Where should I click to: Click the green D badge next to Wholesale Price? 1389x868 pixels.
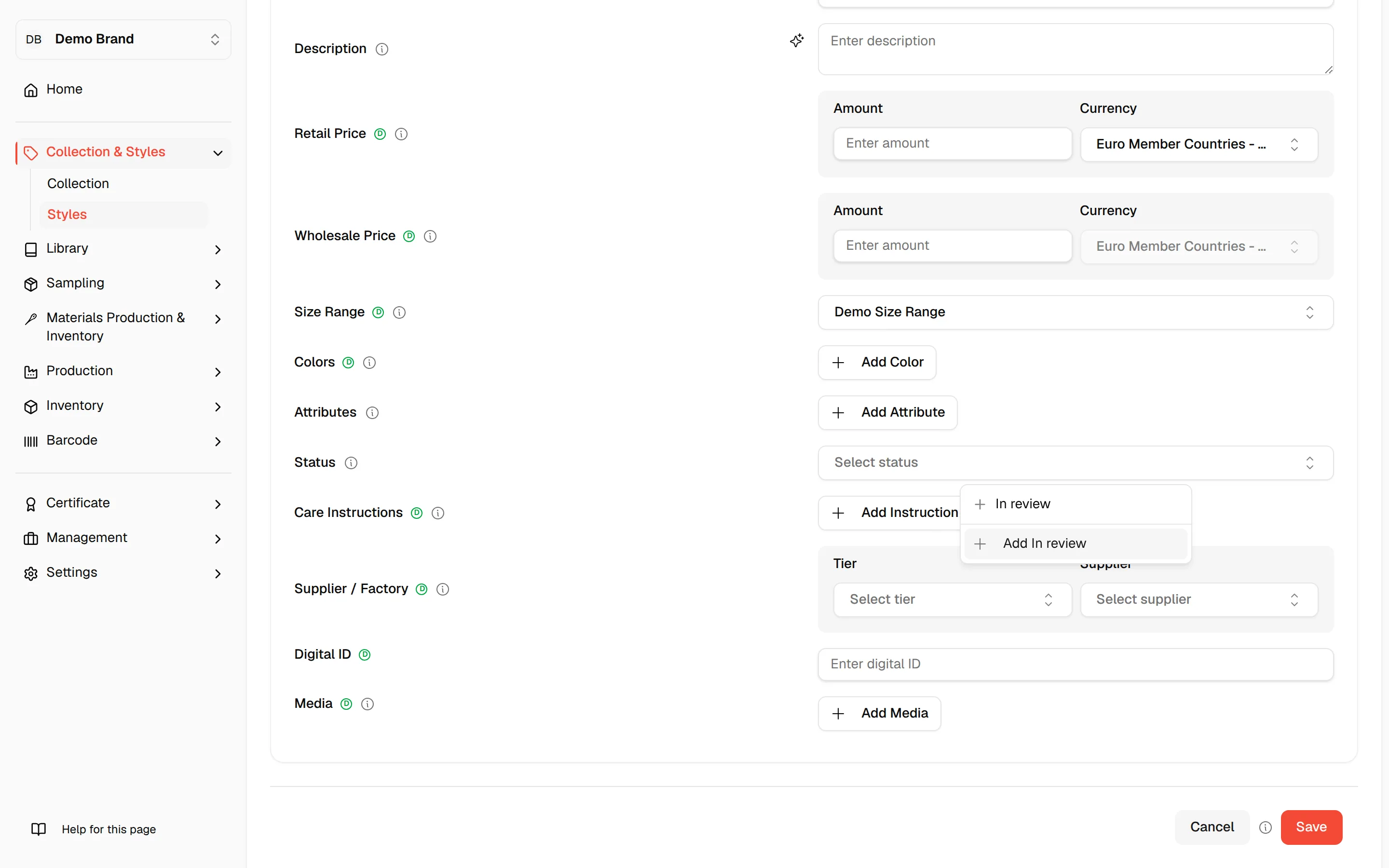point(409,236)
